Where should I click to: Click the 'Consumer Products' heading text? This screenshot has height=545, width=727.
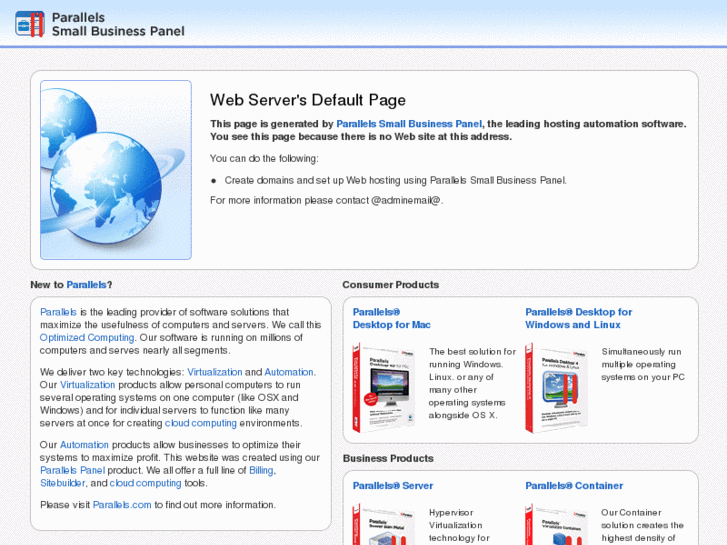[x=391, y=285]
